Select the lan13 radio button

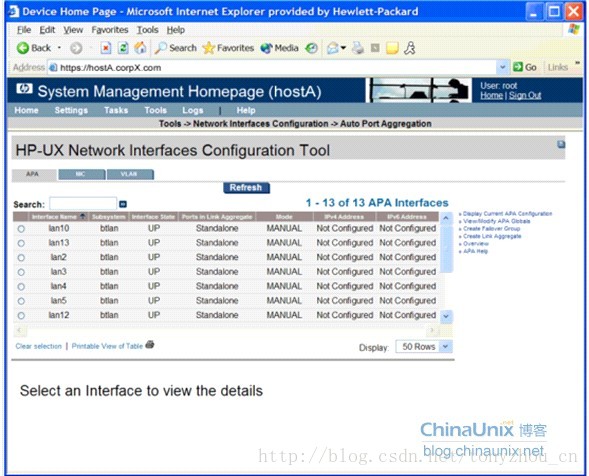(21, 243)
